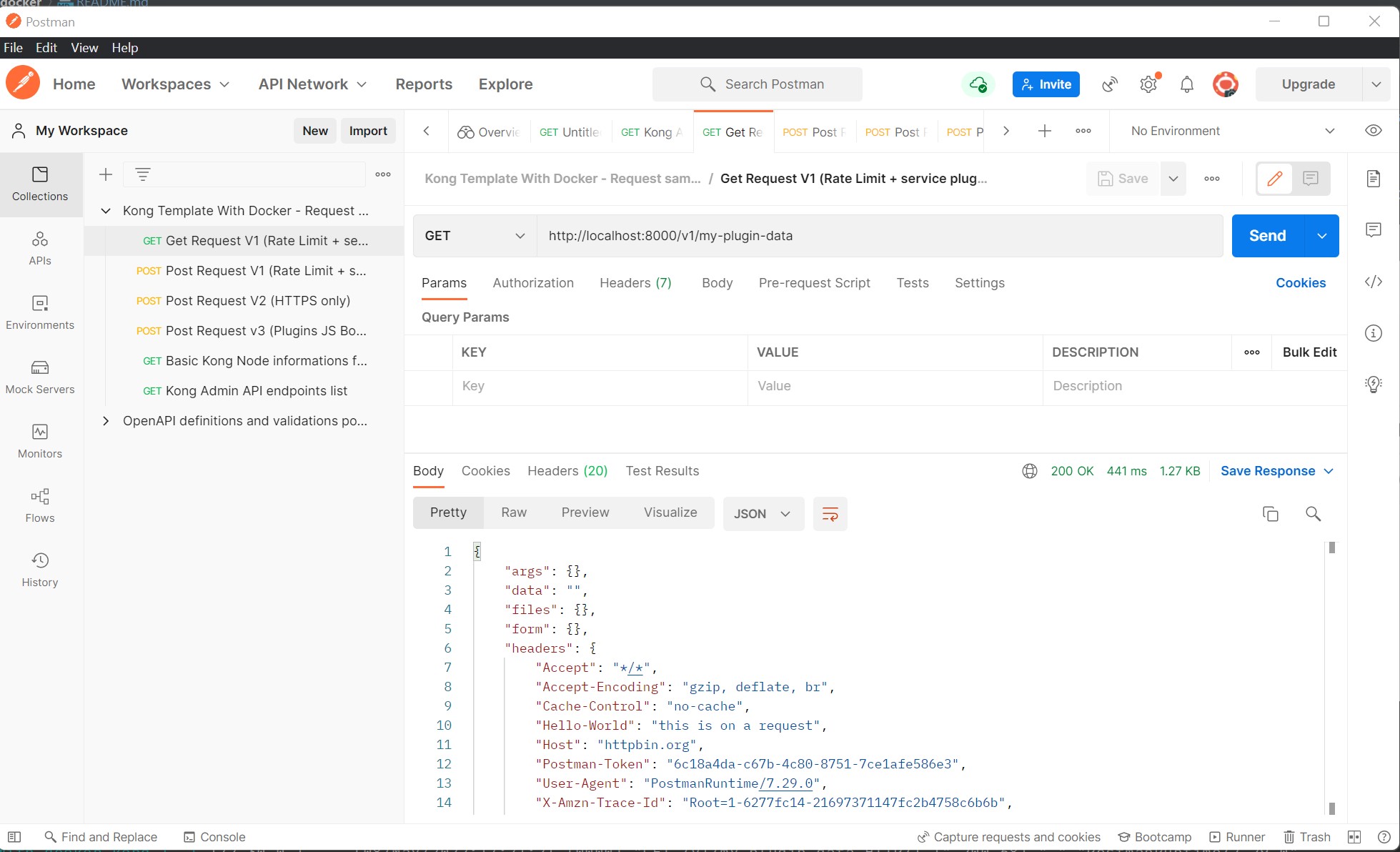The height and width of the screenshot is (852, 1400).
Task: Click the request URL field
Action: [880, 236]
